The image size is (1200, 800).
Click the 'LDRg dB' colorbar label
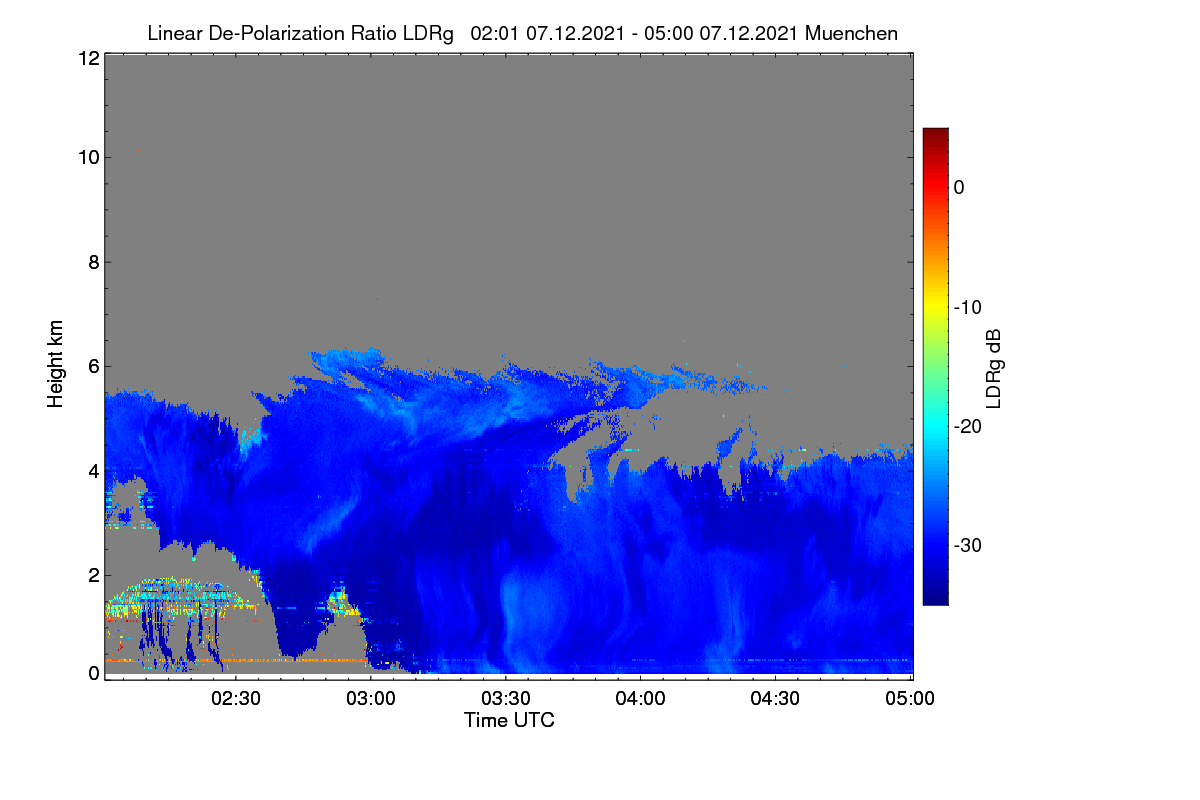pos(993,367)
